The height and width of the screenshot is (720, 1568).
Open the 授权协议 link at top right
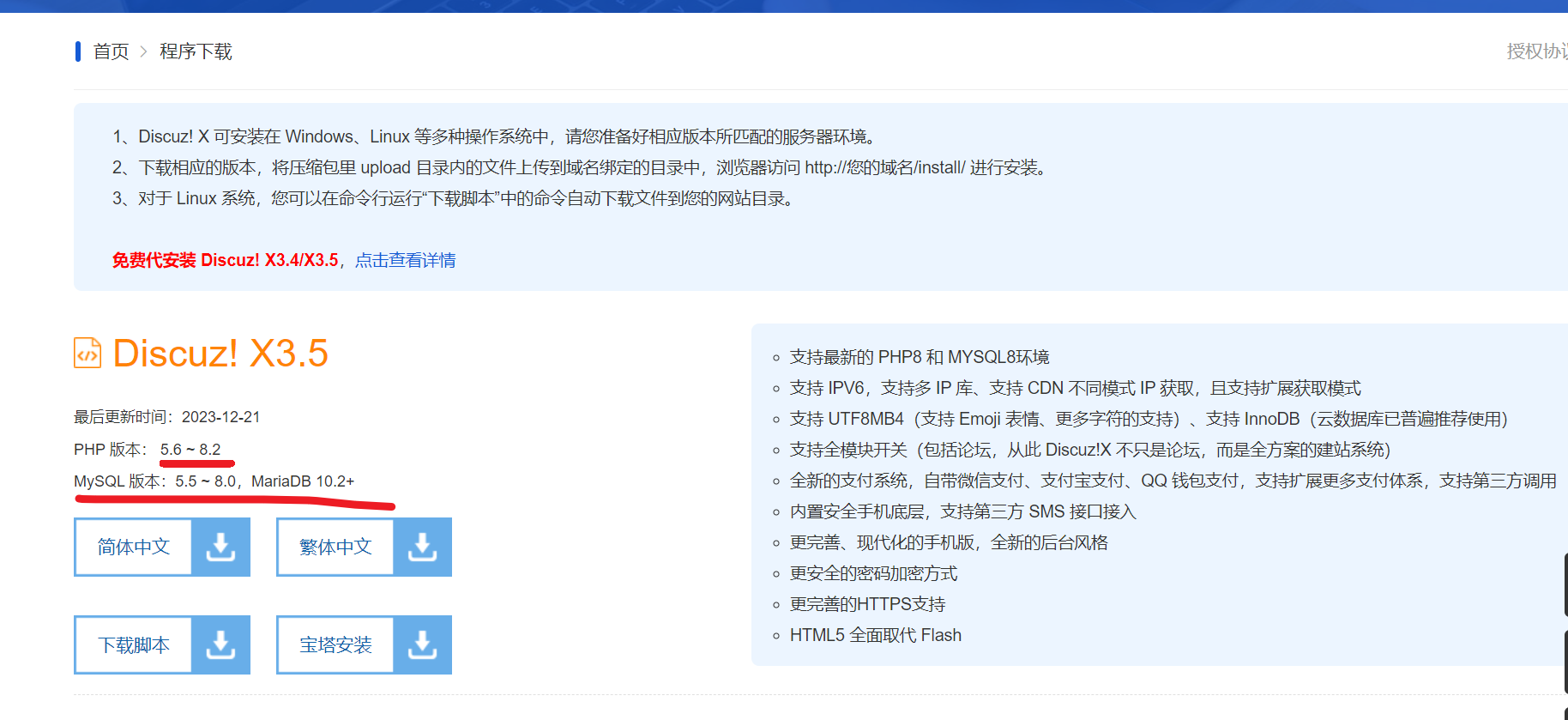pos(1537,51)
